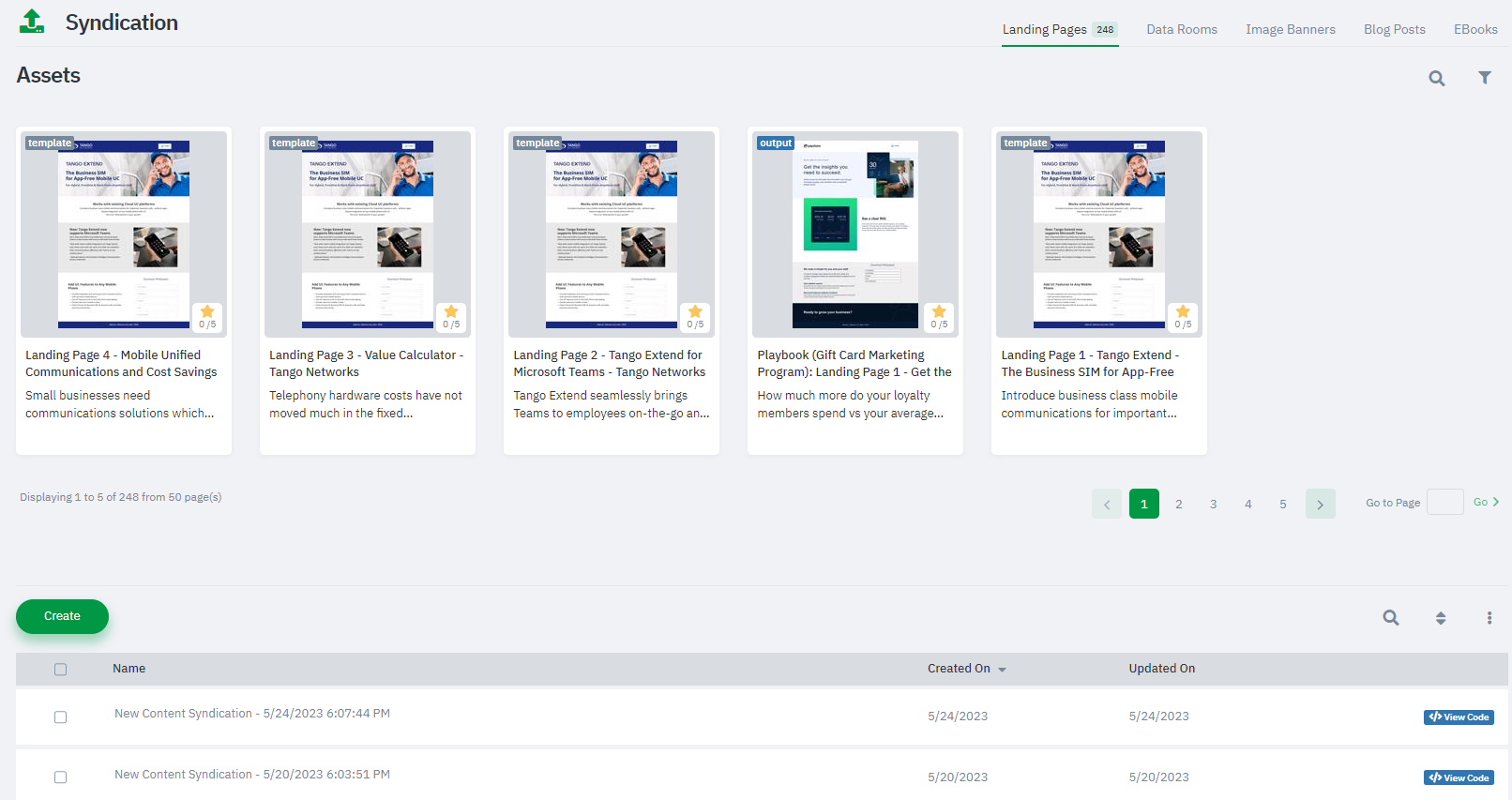Select page 3 in pagination
Viewport: 1512px width, 800px height.
pos(1214,505)
